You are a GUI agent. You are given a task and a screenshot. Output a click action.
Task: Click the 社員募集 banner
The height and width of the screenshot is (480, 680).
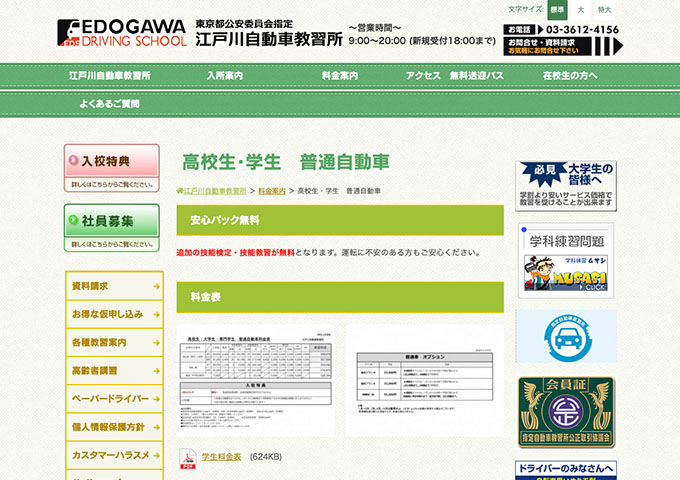coord(112,228)
